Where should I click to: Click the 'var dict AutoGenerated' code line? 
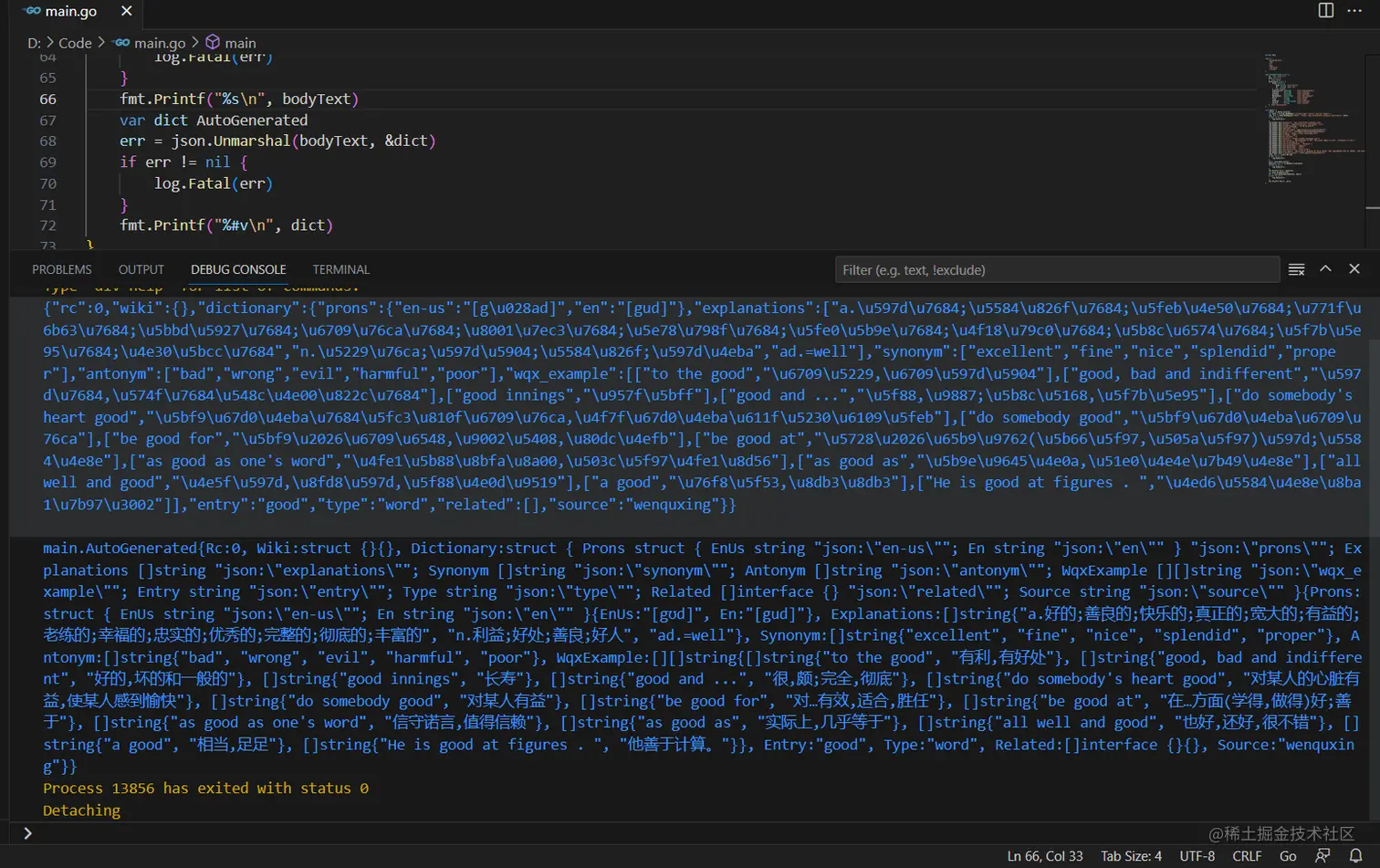pos(214,120)
